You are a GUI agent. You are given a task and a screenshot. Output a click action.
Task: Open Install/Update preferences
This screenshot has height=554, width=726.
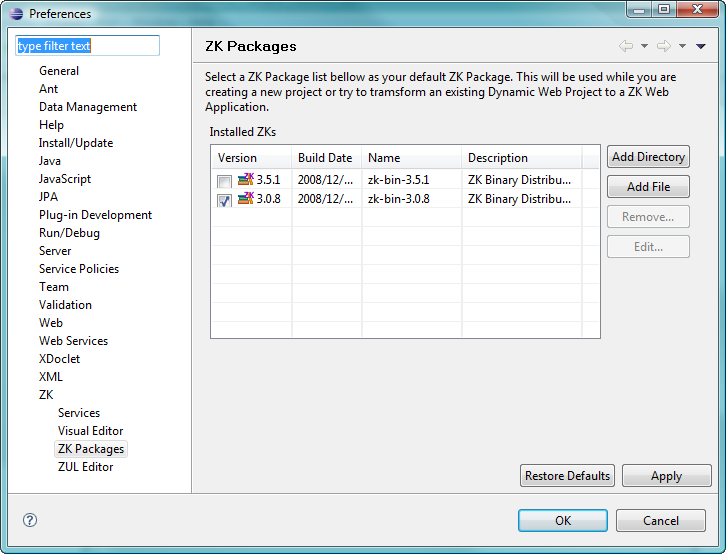[76, 143]
